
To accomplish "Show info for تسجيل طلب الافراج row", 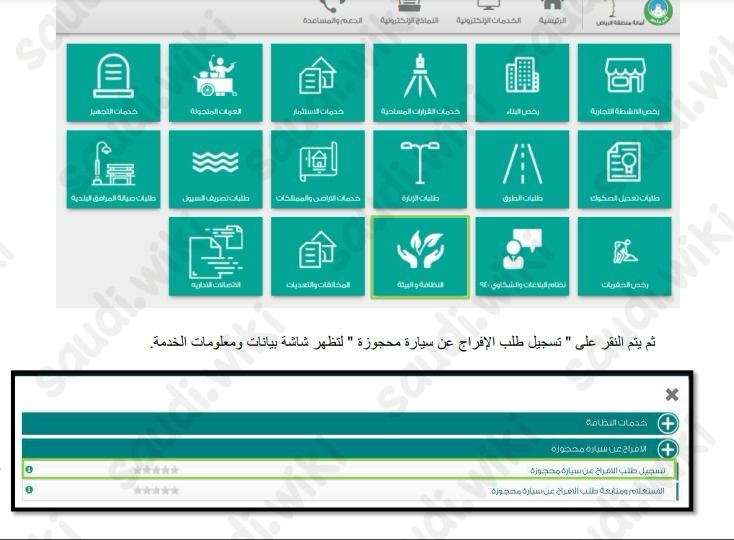I will point(29,469).
